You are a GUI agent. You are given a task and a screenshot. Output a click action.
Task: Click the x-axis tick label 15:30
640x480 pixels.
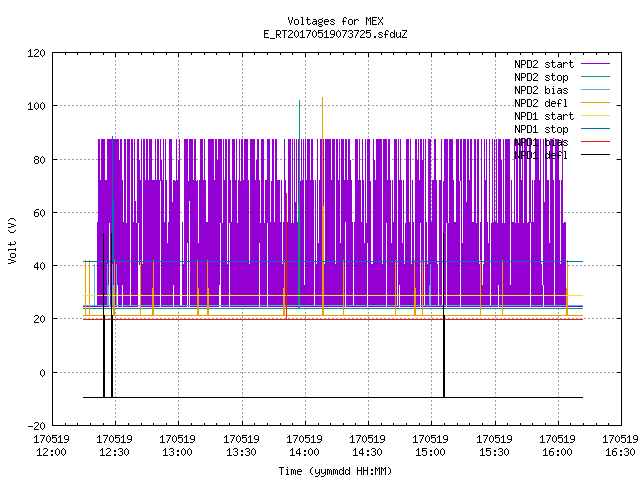click(494, 452)
